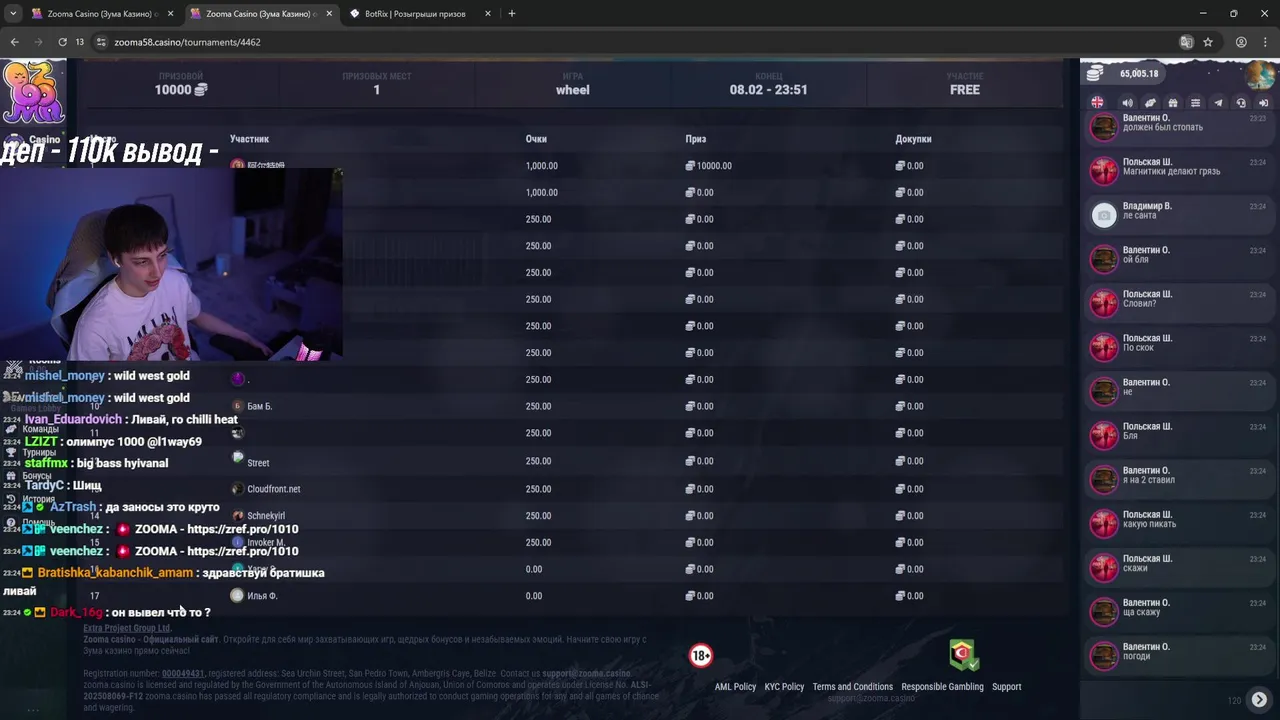Click the chat message input field
Viewport: 1280px width, 720px height.
(1155, 700)
